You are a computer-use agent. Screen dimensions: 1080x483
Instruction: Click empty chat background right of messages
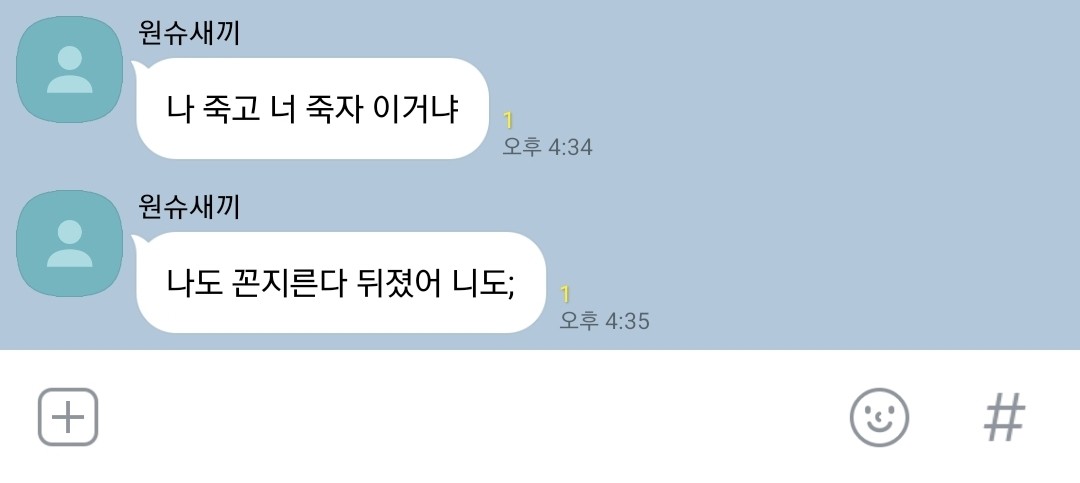(x=827, y=172)
